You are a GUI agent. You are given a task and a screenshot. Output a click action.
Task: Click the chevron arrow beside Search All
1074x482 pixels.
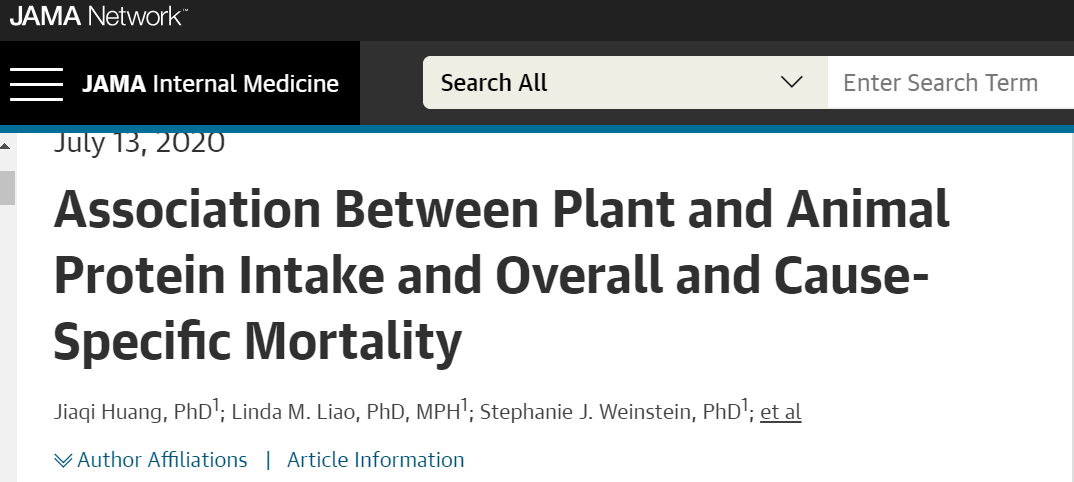pyautogui.click(x=792, y=83)
